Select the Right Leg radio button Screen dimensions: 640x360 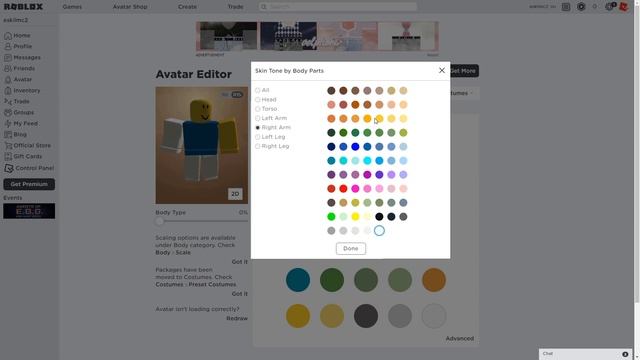point(258,146)
